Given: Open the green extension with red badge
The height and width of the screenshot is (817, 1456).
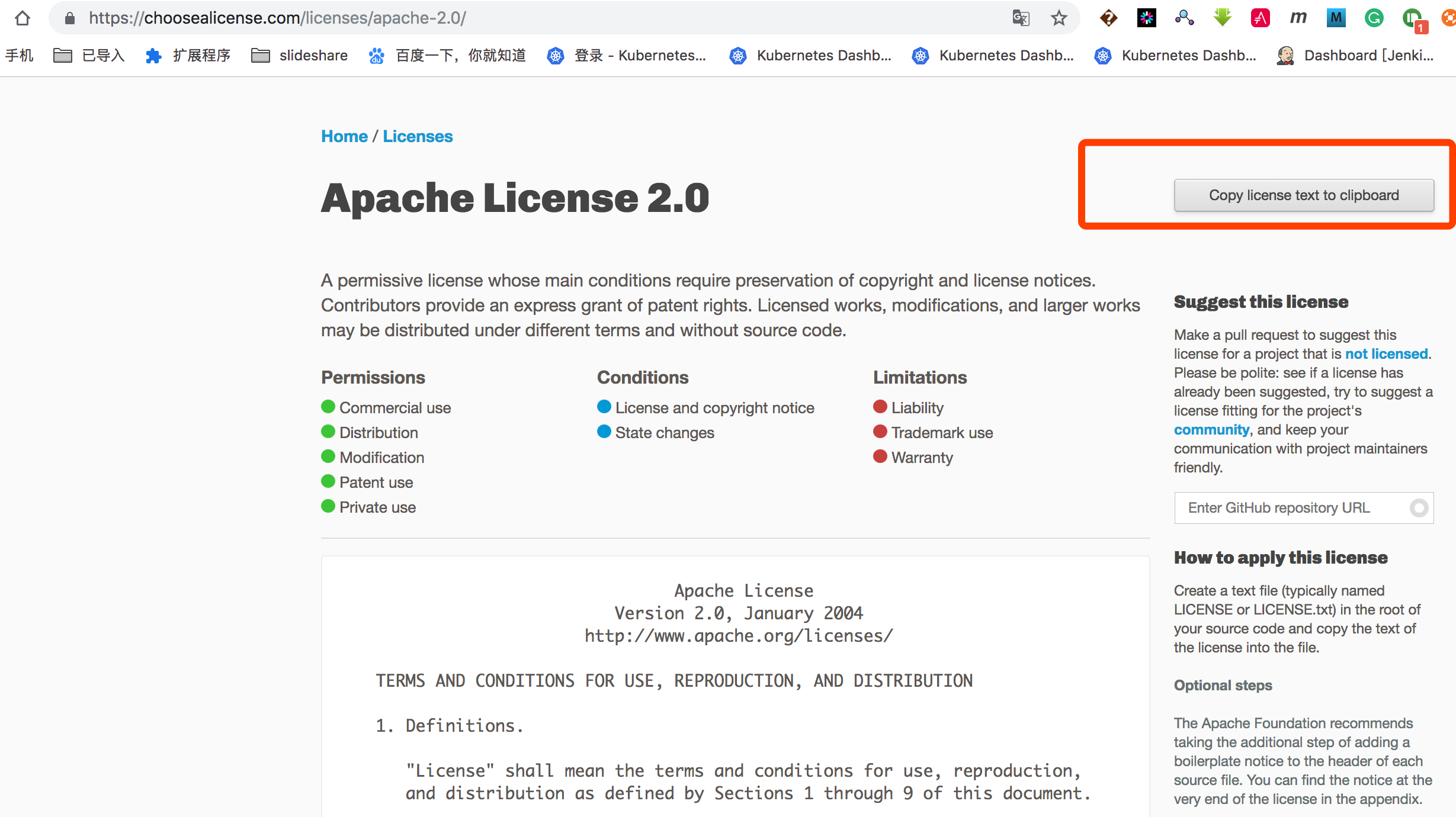Looking at the screenshot, I should pyautogui.click(x=1414, y=20).
